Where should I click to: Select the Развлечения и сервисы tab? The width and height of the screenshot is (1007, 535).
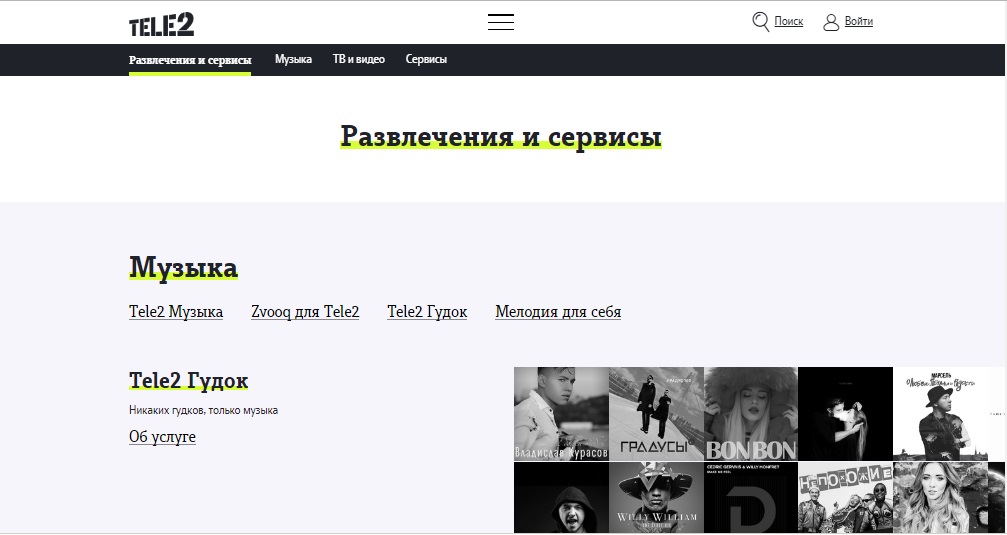190,60
